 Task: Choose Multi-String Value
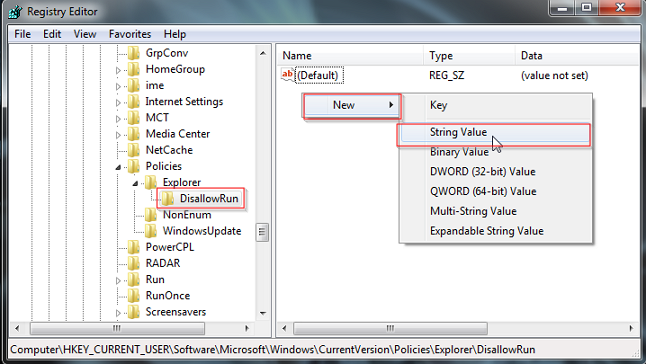pyautogui.click(x=496, y=211)
